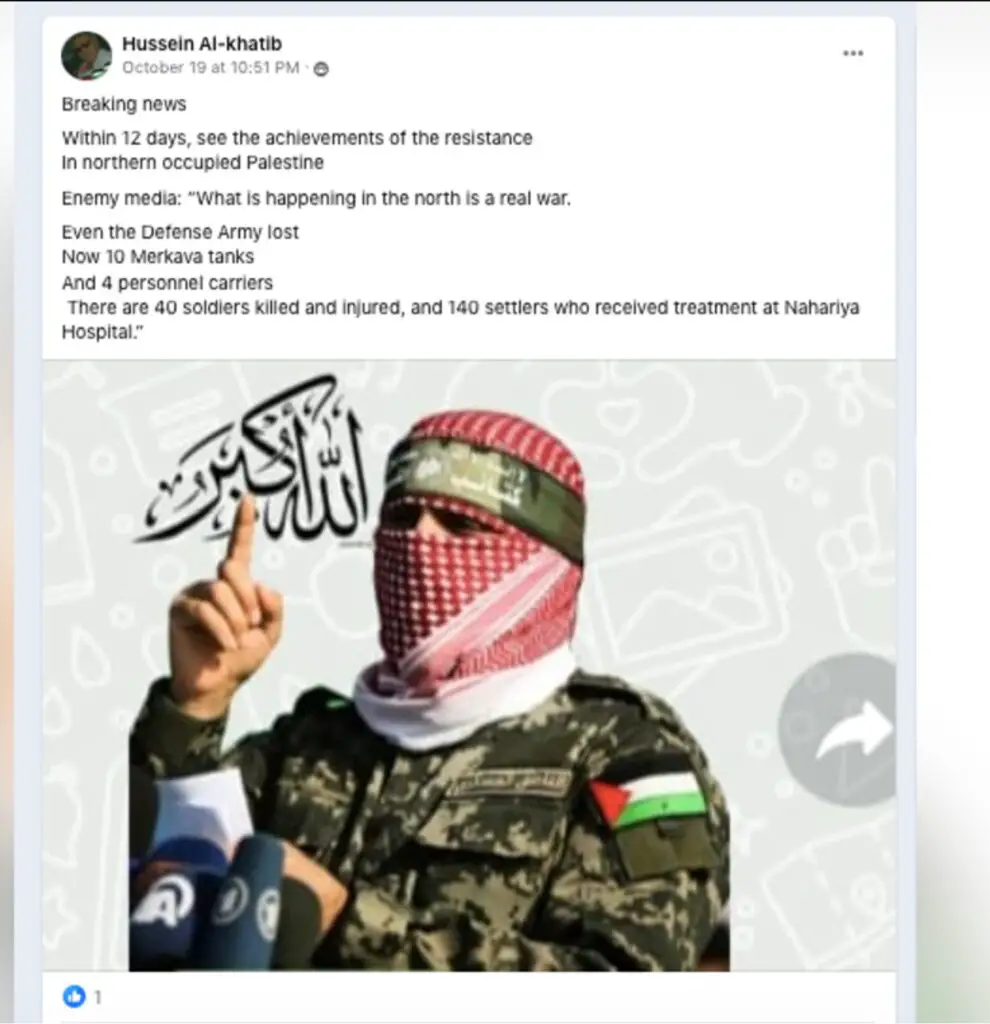Click the public privacy globe icon
Image resolution: width=990 pixels, height=1024 pixels.
point(321,69)
